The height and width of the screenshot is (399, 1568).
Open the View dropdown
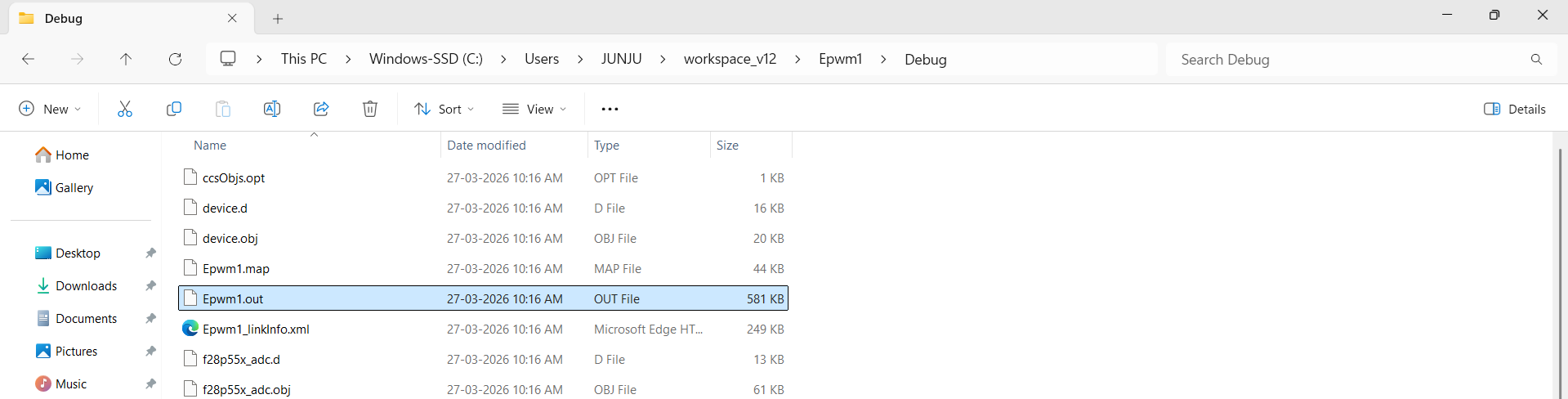534,109
